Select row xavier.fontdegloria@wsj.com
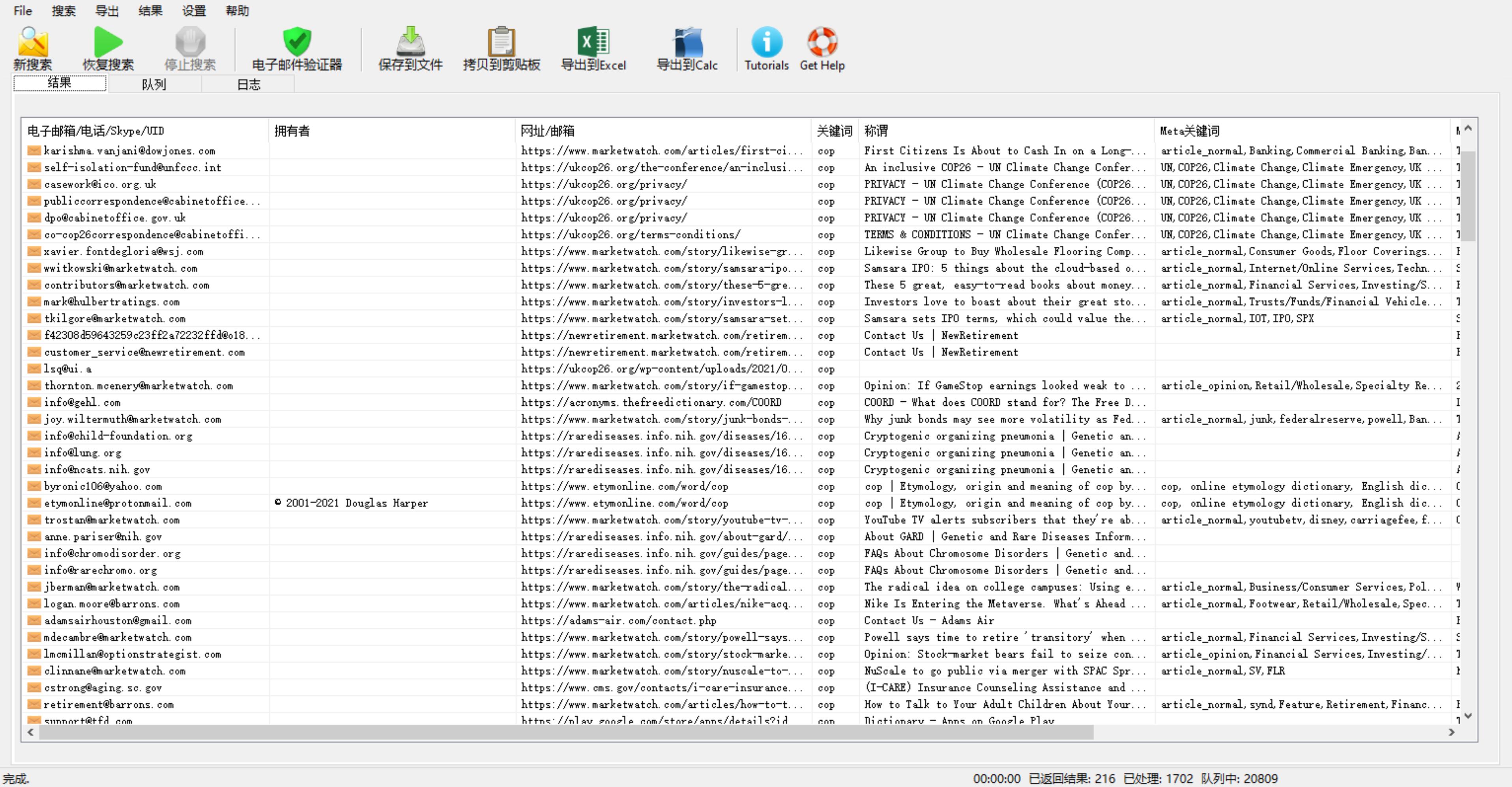 tap(741, 251)
